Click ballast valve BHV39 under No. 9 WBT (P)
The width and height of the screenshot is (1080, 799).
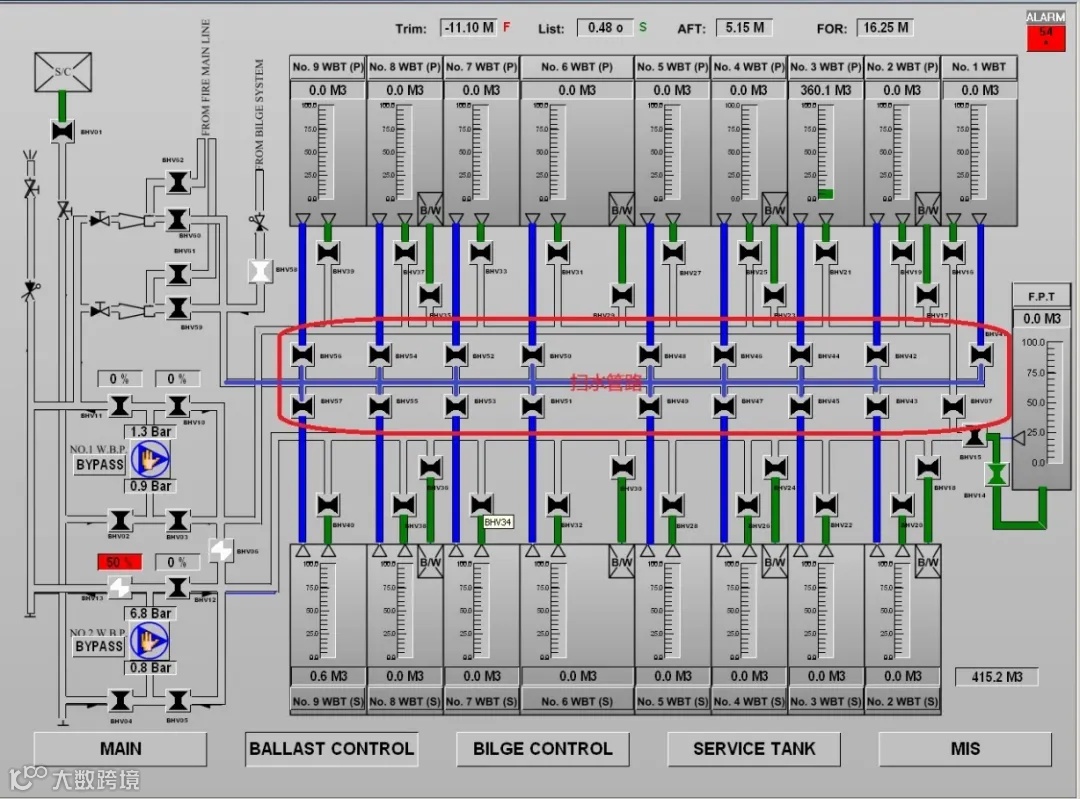coord(329,252)
